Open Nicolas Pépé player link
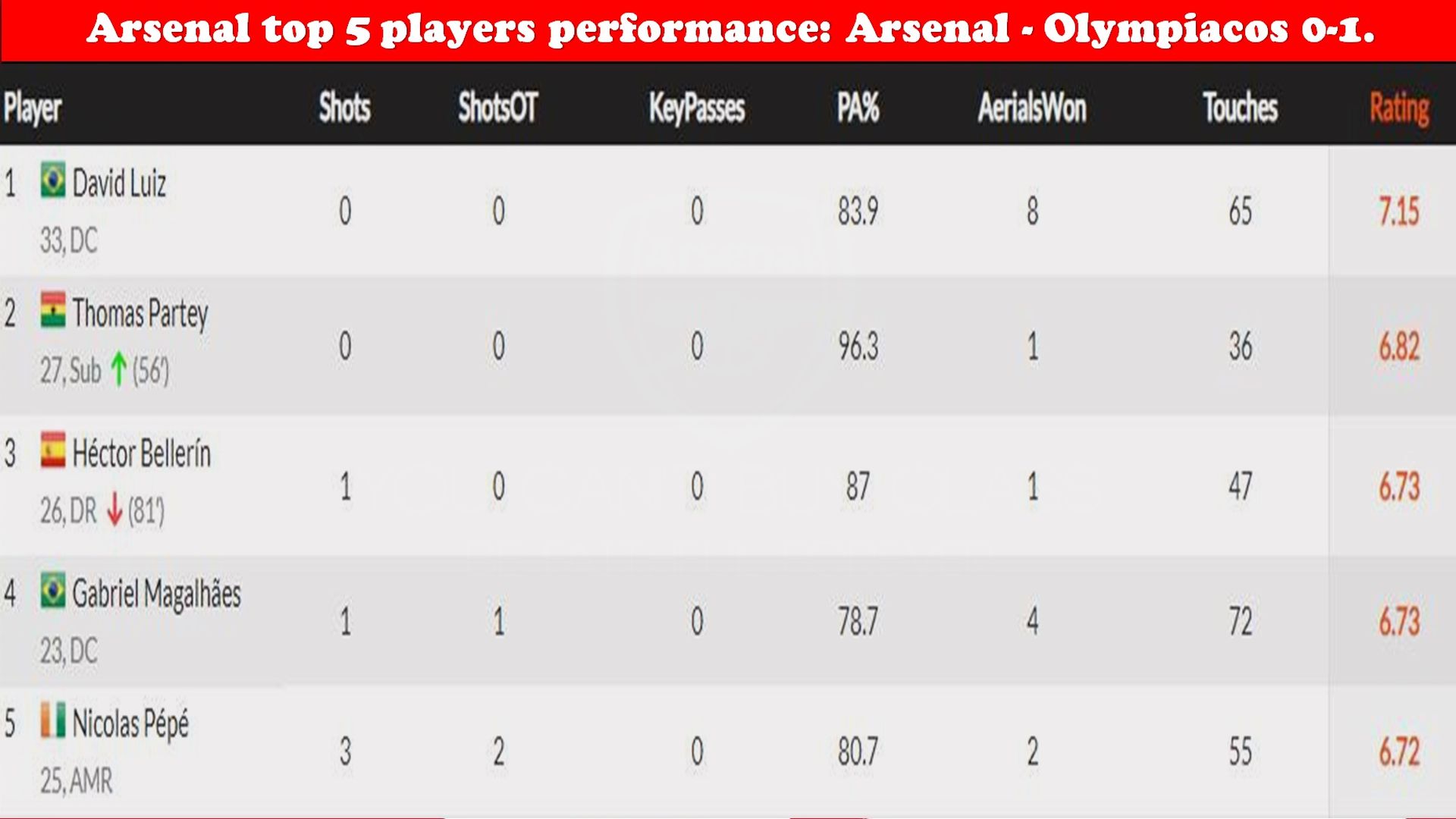 coord(130,723)
